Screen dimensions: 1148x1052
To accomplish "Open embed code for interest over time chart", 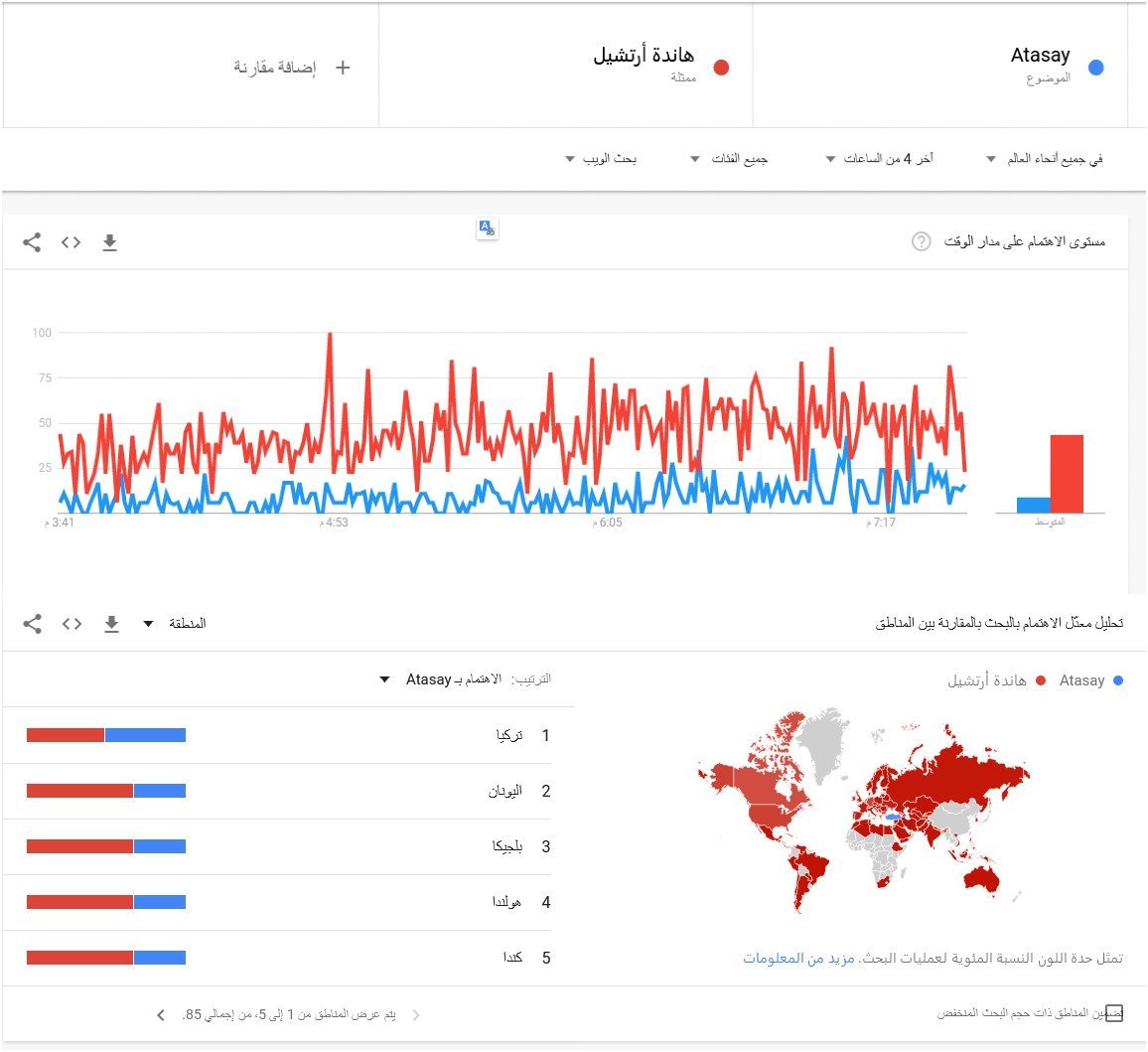I will click(71, 242).
